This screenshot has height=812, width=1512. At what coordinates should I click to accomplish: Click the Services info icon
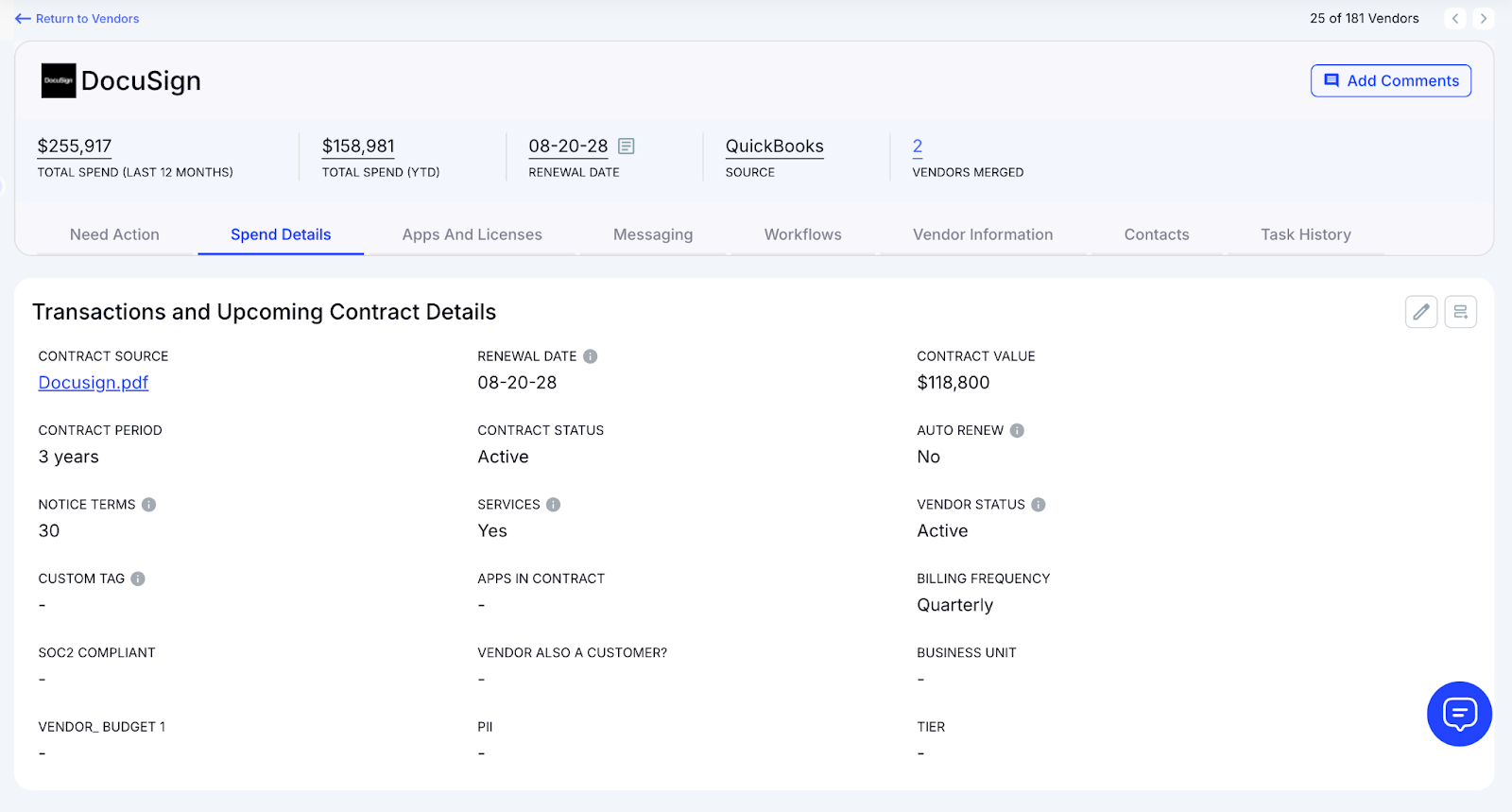pos(553,505)
